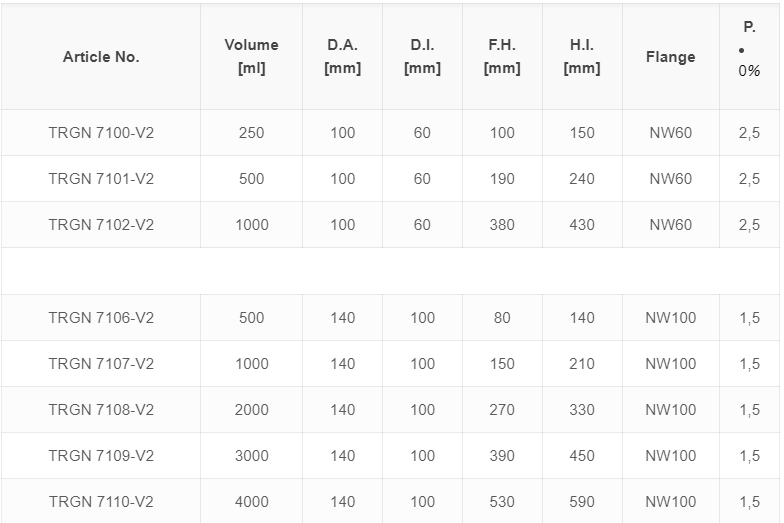Image resolution: width=784 pixels, height=523 pixels.
Task: Click the 3000 volume cell
Action: 252,456
